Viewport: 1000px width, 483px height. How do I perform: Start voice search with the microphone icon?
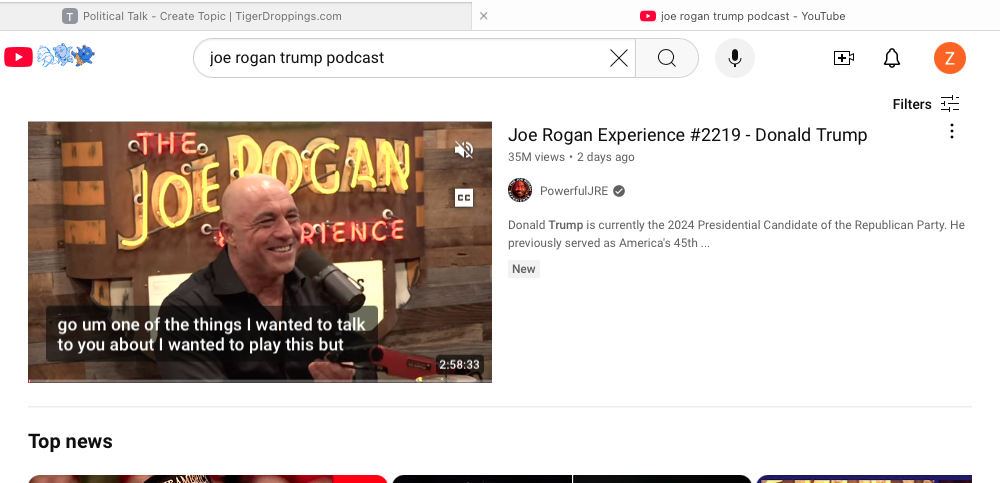pyautogui.click(x=735, y=58)
